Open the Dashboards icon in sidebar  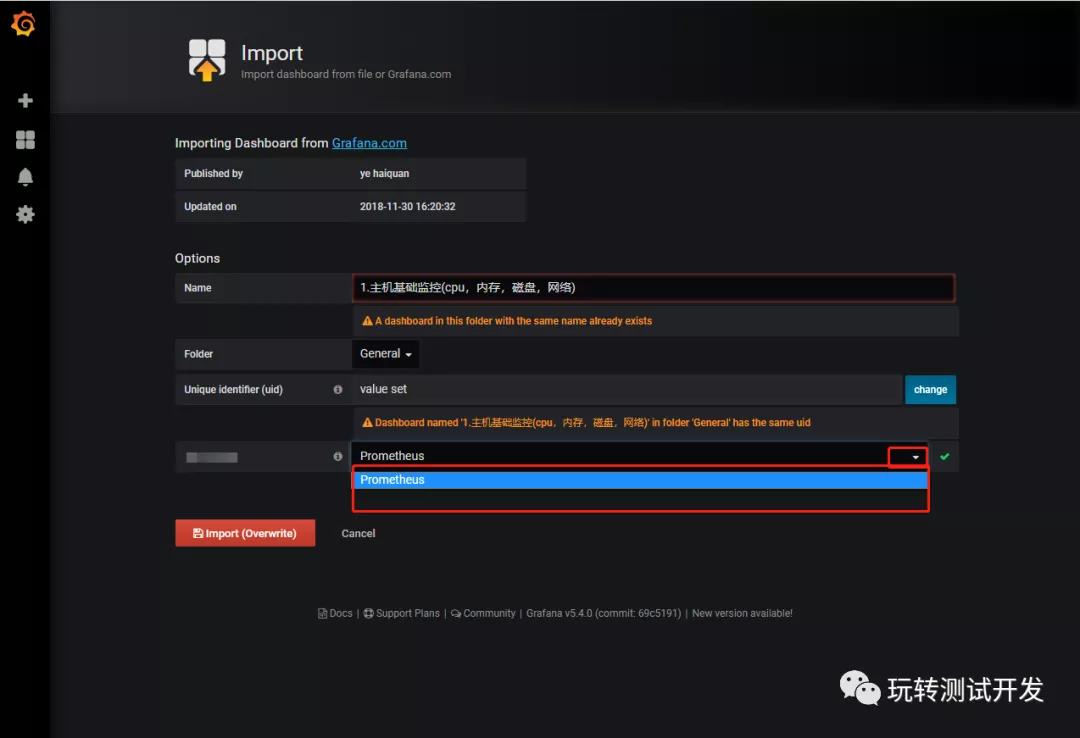coord(24,140)
